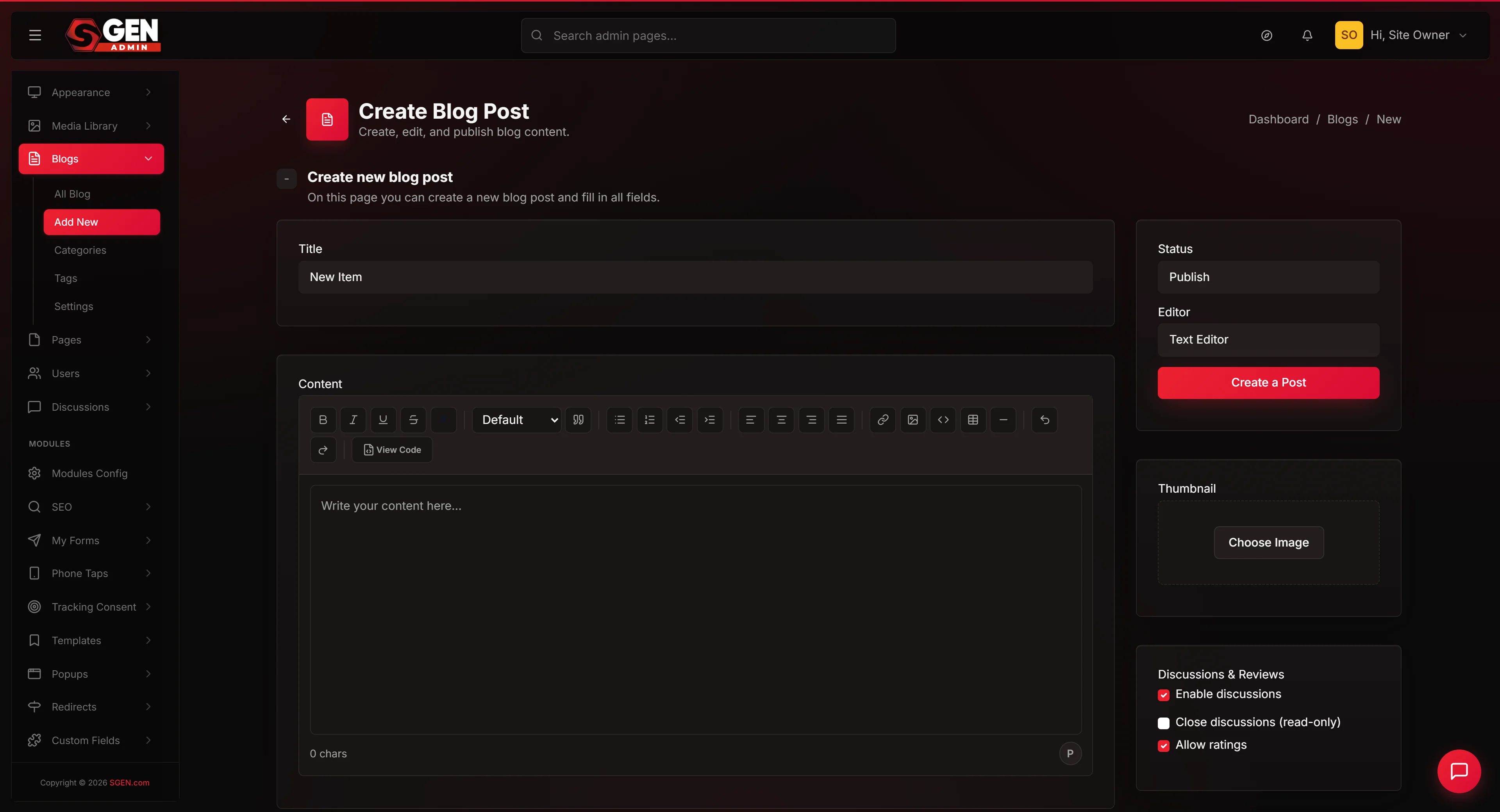Open the Default heading style dropdown
Image resolution: width=1500 pixels, height=812 pixels.
[516, 420]
